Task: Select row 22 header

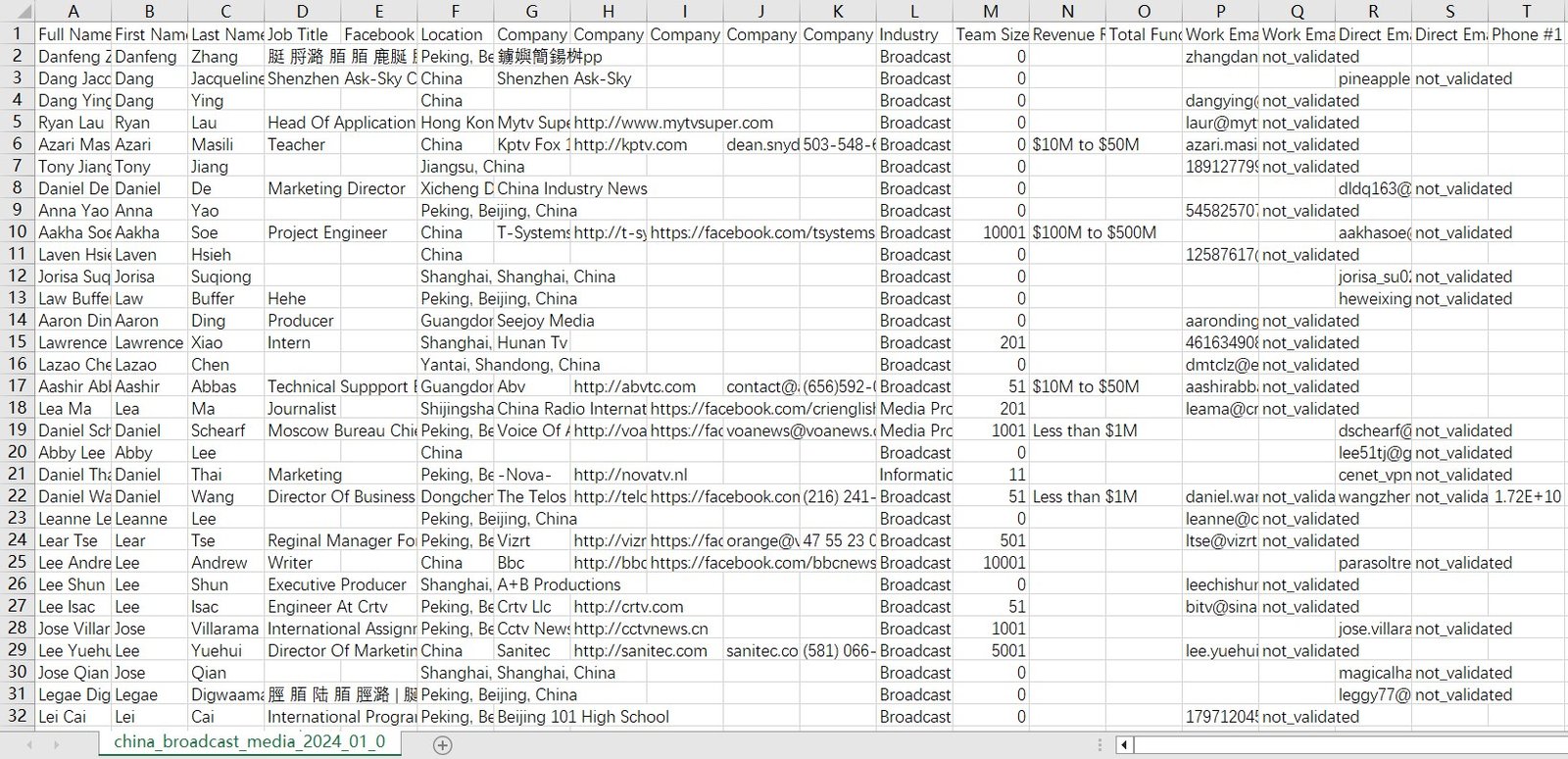Action: (x=17, y=496)
